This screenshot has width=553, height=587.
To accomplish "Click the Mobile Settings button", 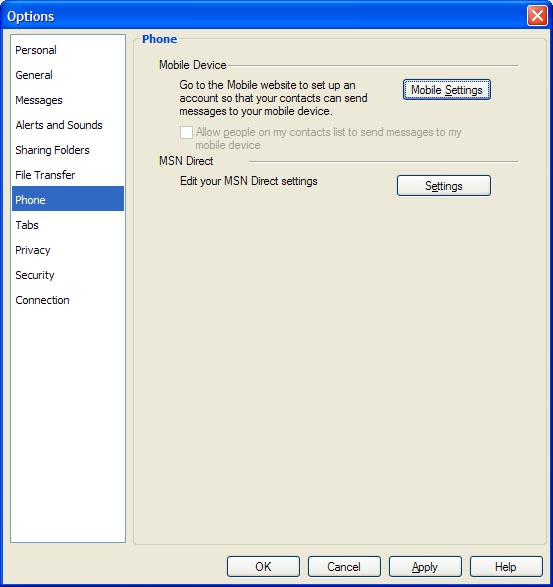I will click(x=447, y=90).
